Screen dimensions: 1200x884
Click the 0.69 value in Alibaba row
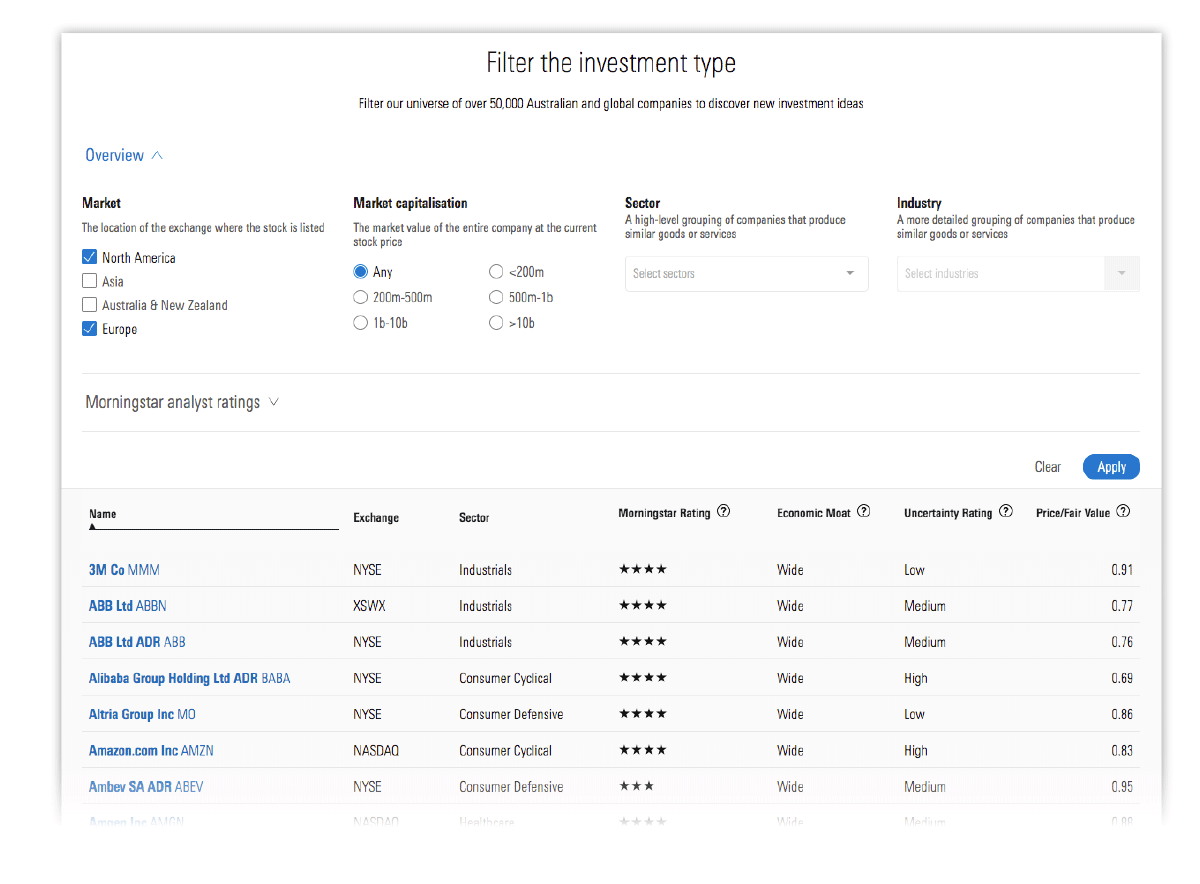pyautogui.click(x=1122, y=678)
